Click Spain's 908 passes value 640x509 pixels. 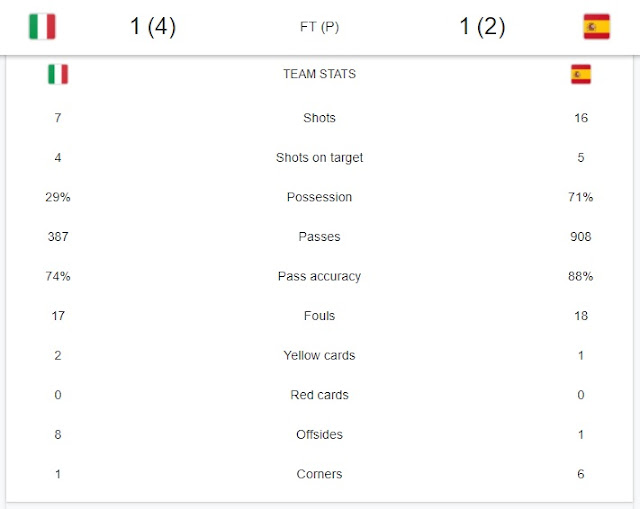point(581,237)
